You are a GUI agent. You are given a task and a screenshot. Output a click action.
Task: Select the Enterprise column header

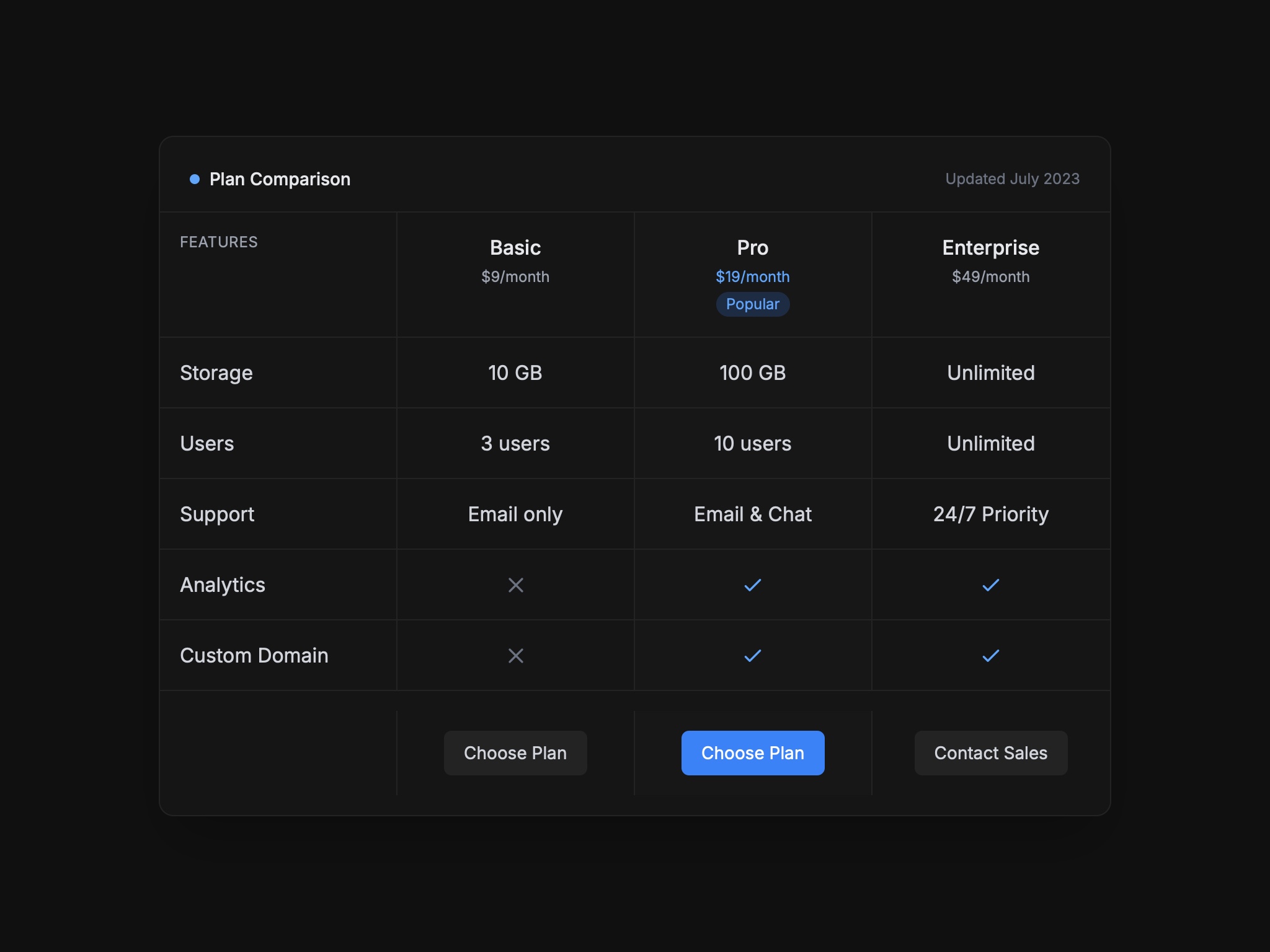point(990,247)
